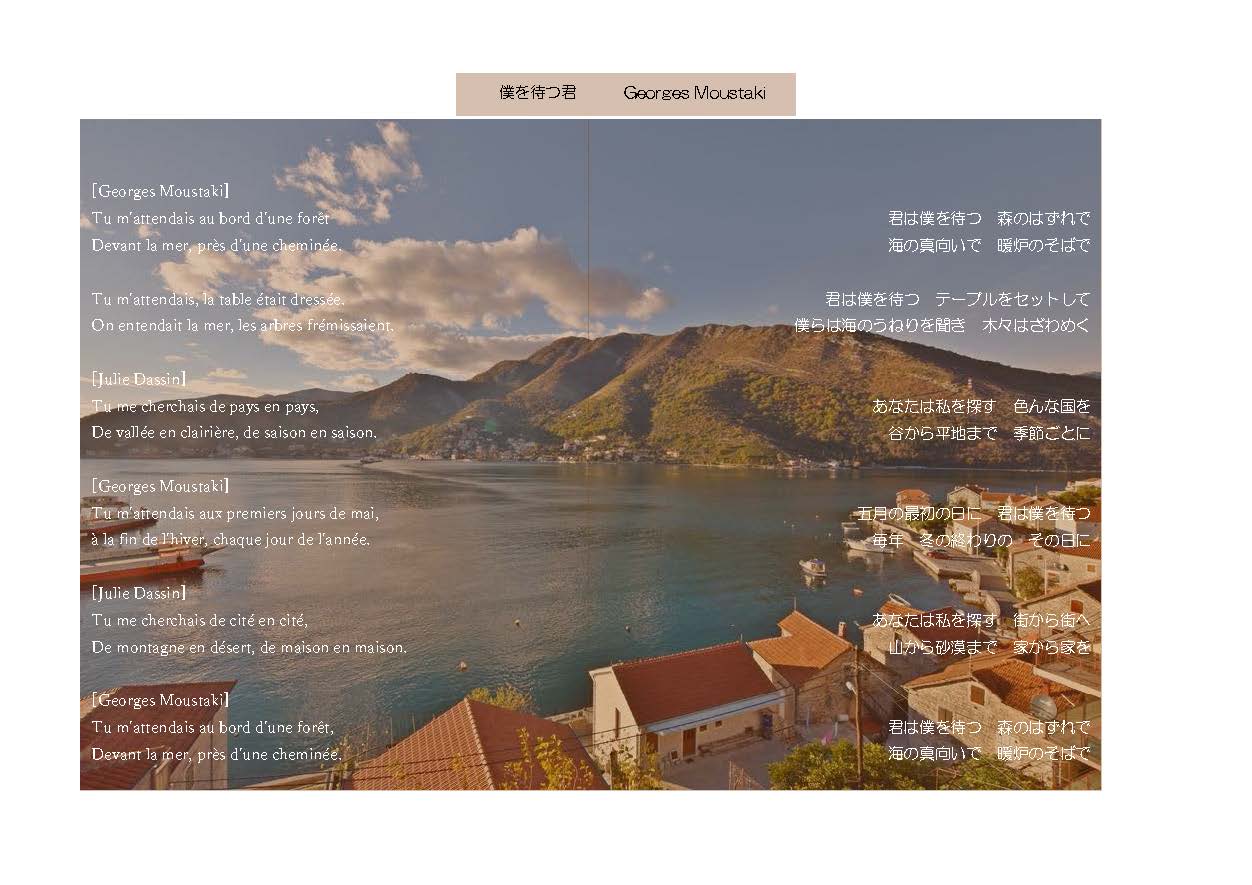Image resolution: width=1252 pixels, height=885 pixels.
Task: Select the line 'à la fin de l'hiver, chaque jour de l'année.'
Action: [x=231, y=540]
